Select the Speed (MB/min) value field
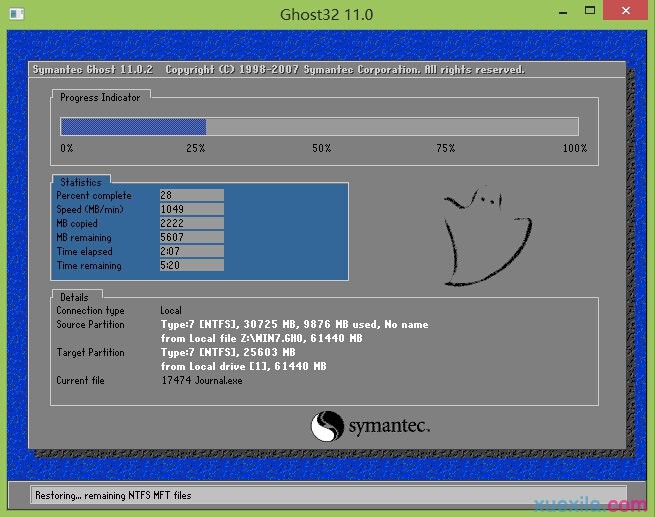This screenshot has height=517, width=655. (x=191, y=210)
